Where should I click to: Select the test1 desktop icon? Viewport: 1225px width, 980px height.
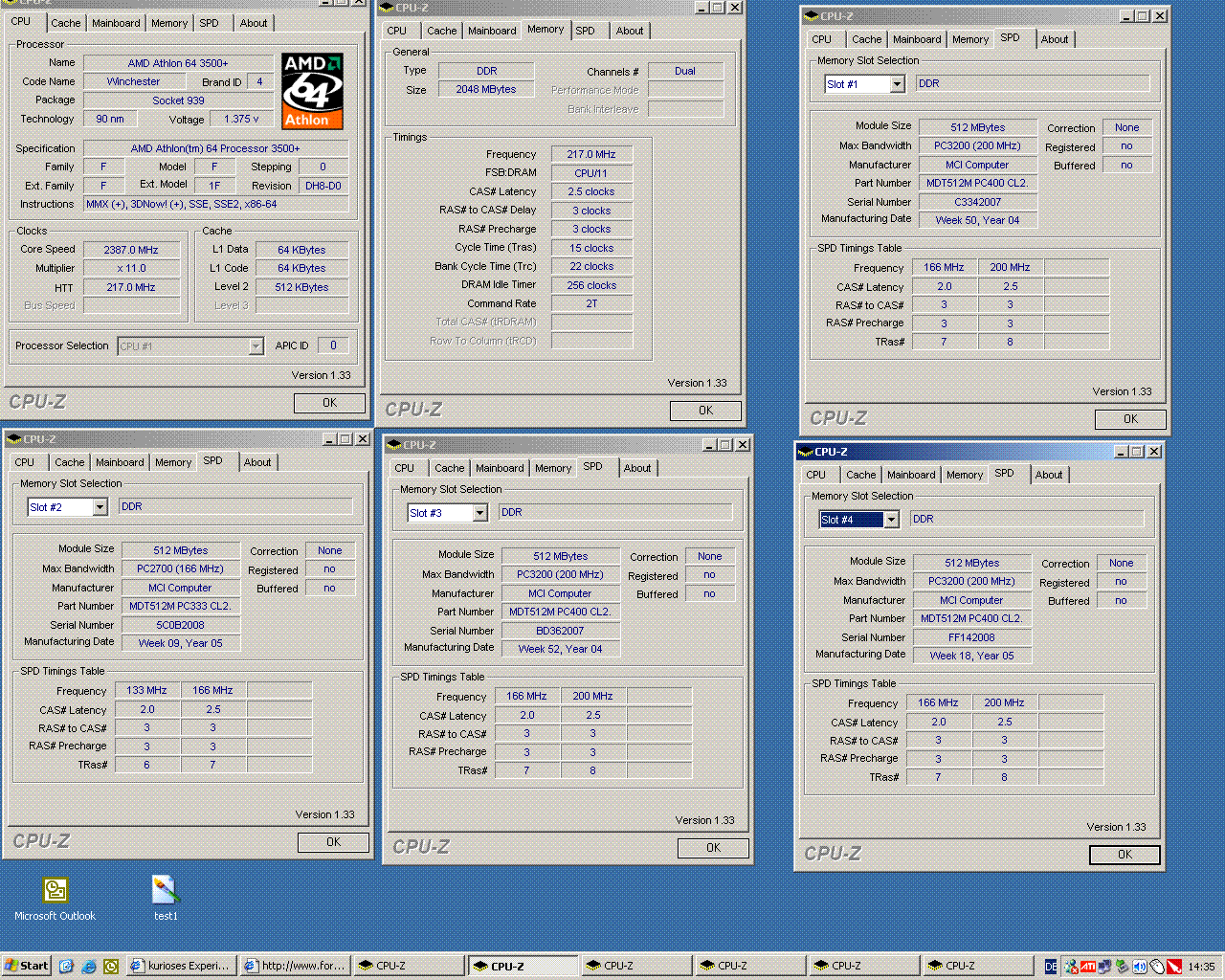point(166,898)
